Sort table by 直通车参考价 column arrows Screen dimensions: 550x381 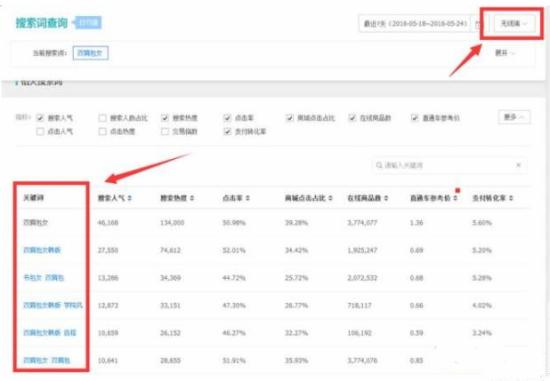(455, 198)
